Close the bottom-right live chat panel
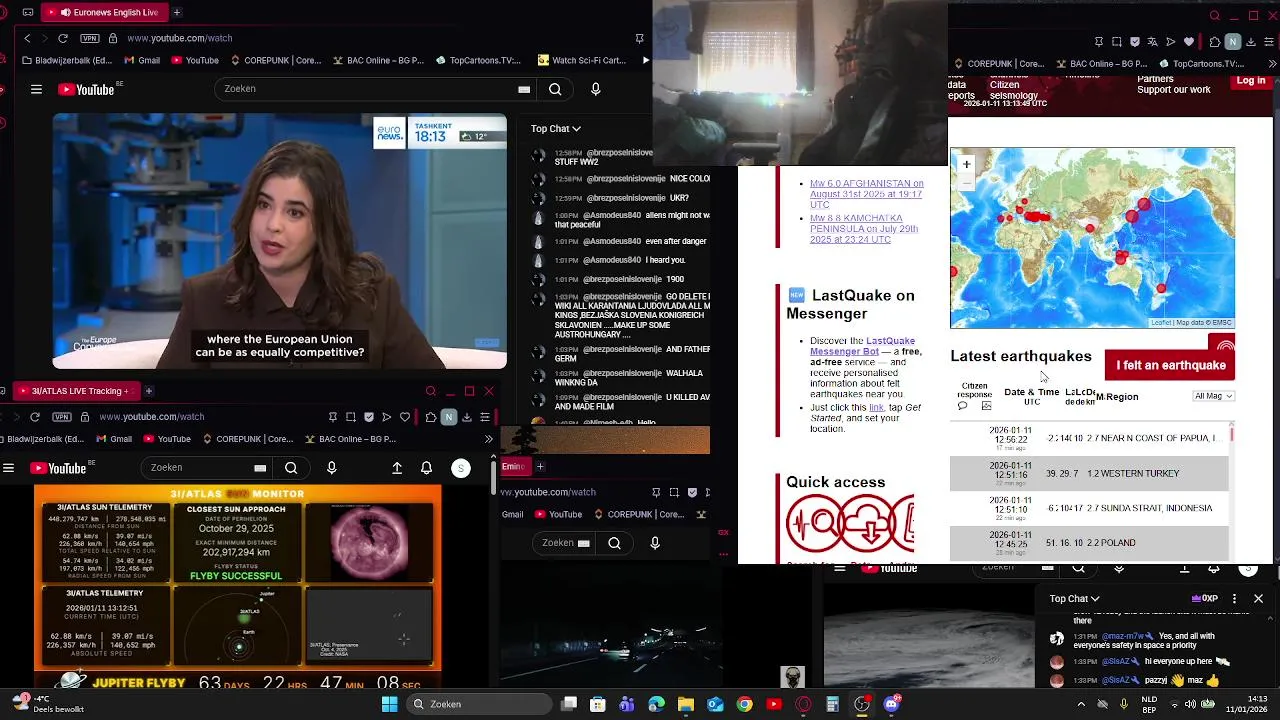Image resolution: width=1280 pixels, height=720 pixels. pyautogui.click(x=1258, y=599)
